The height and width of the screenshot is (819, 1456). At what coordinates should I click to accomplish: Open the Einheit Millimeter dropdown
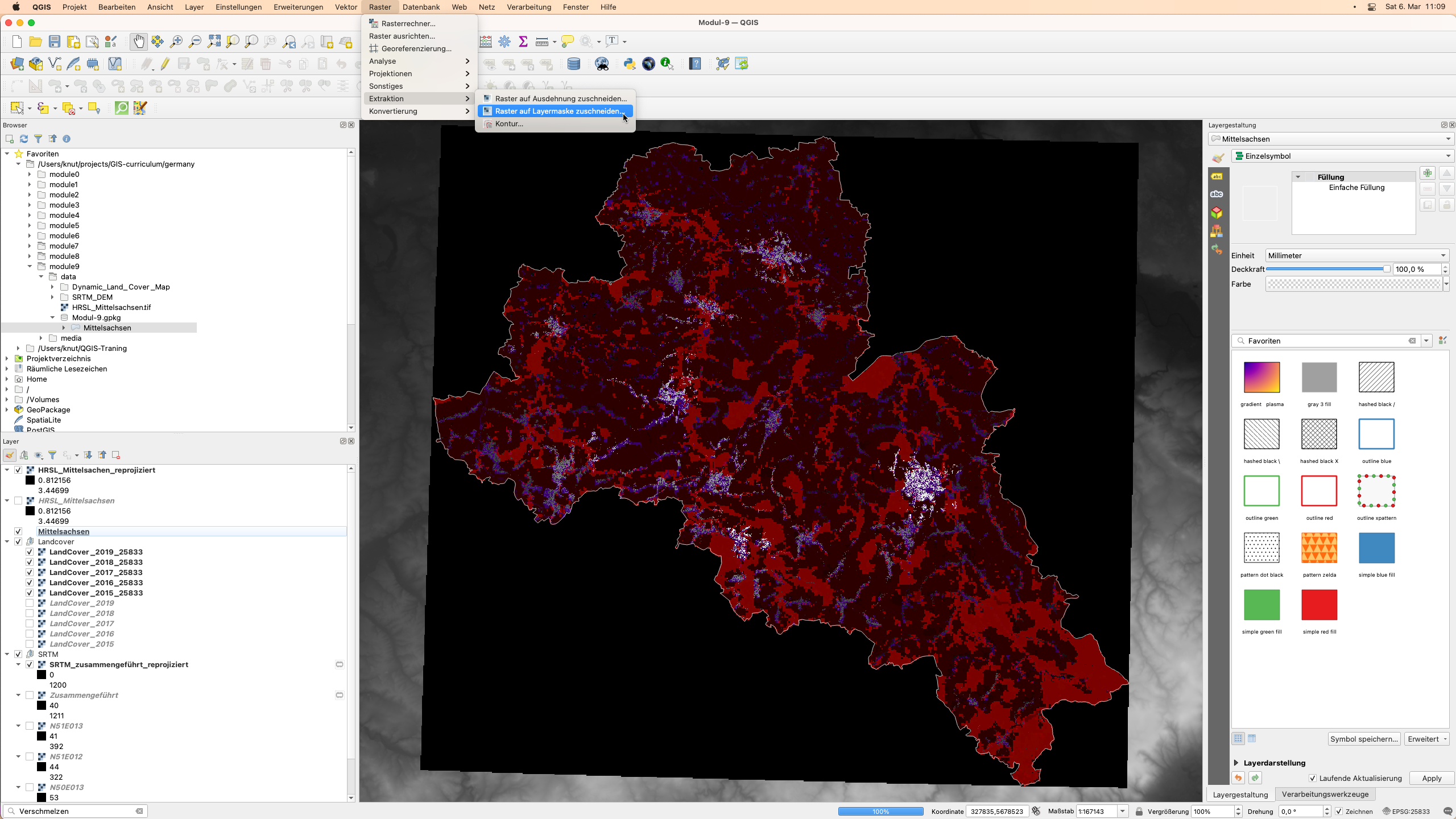[1357, 255]
